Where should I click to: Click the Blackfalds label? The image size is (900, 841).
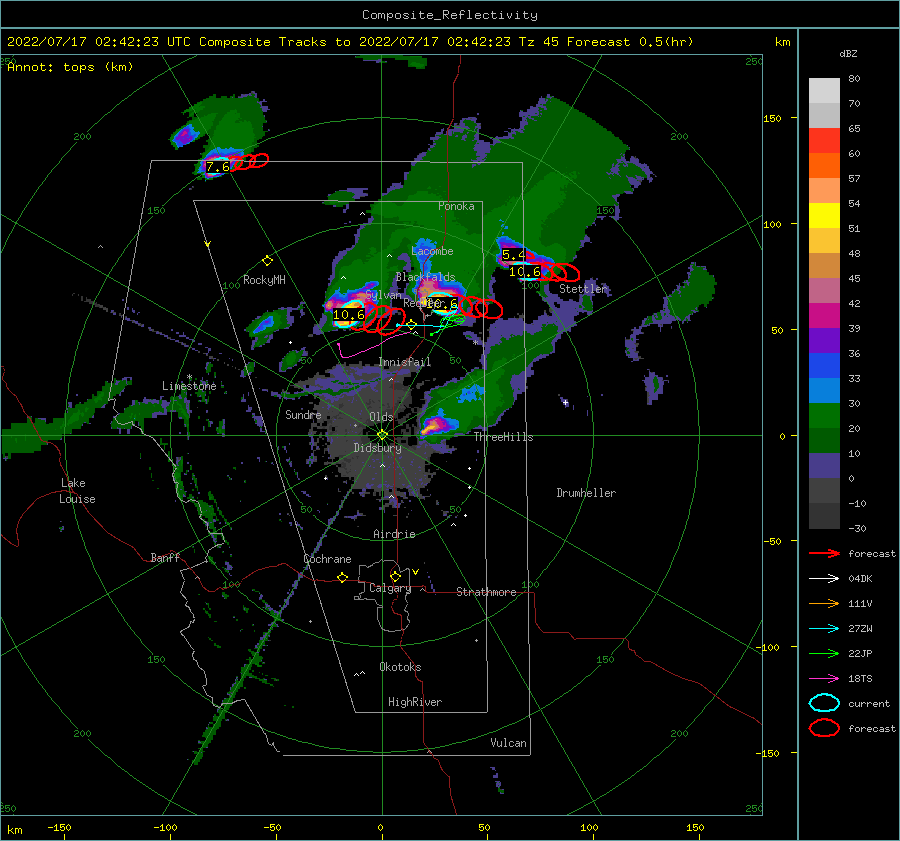click(425, 277)
